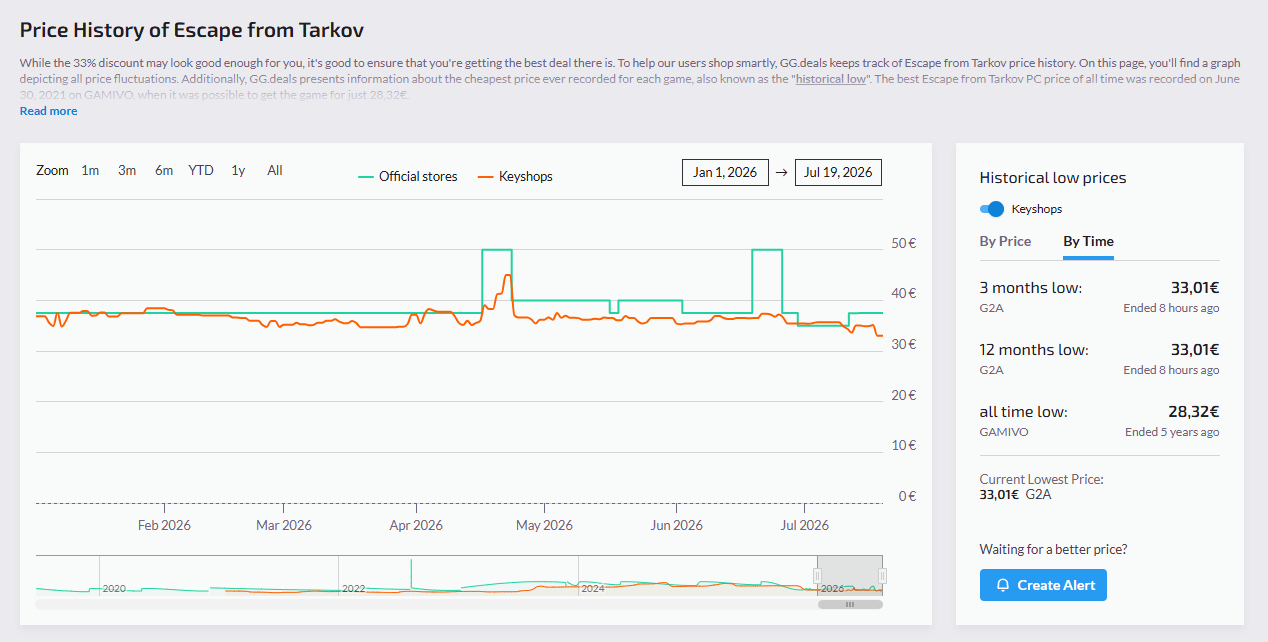1268x642 pixels.
Task: Open the Jul 19, 2026 end date field
Action: (838, 172)
